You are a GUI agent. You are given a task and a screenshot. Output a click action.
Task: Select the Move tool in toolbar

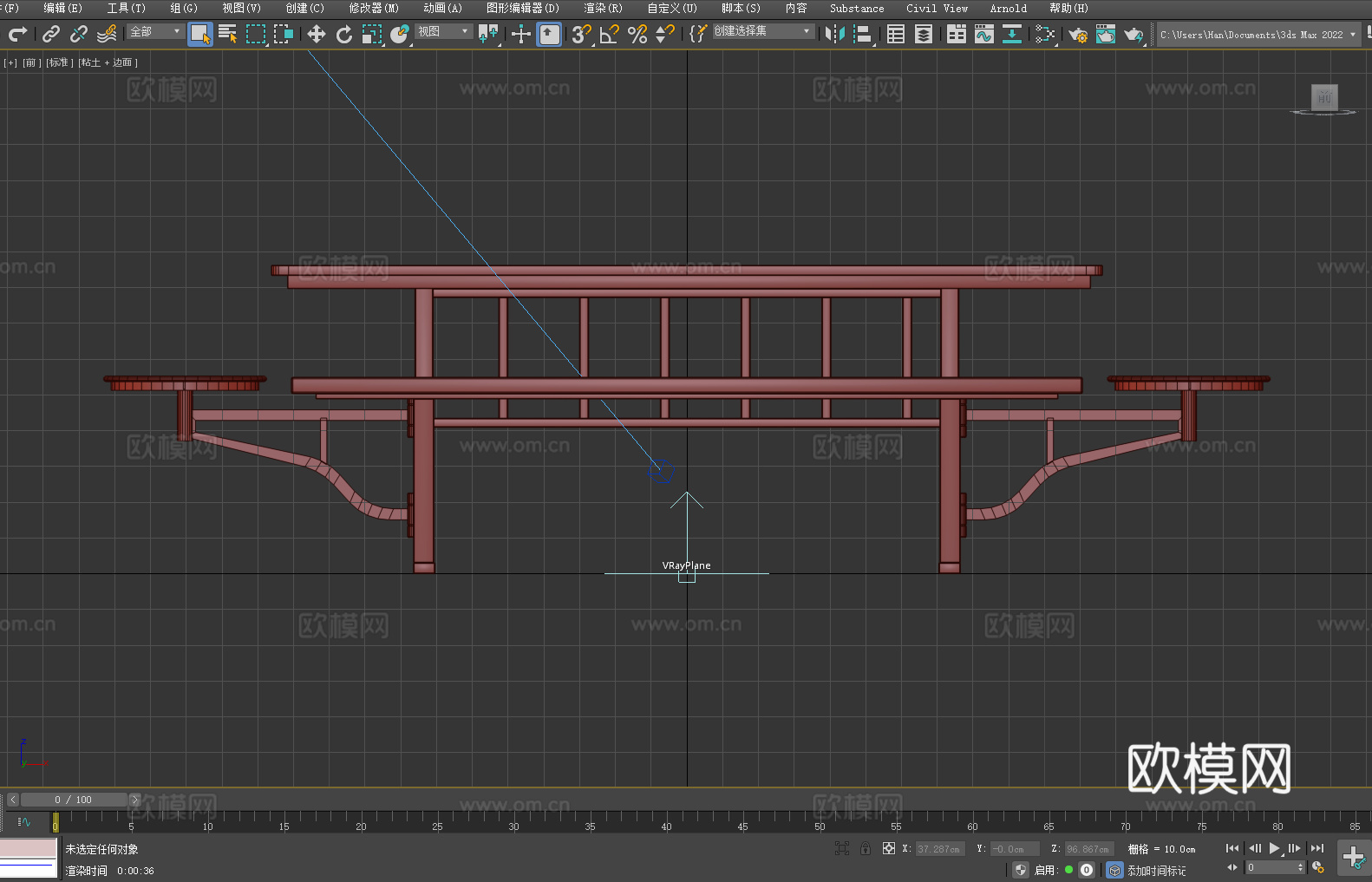[x=316, y=34]
